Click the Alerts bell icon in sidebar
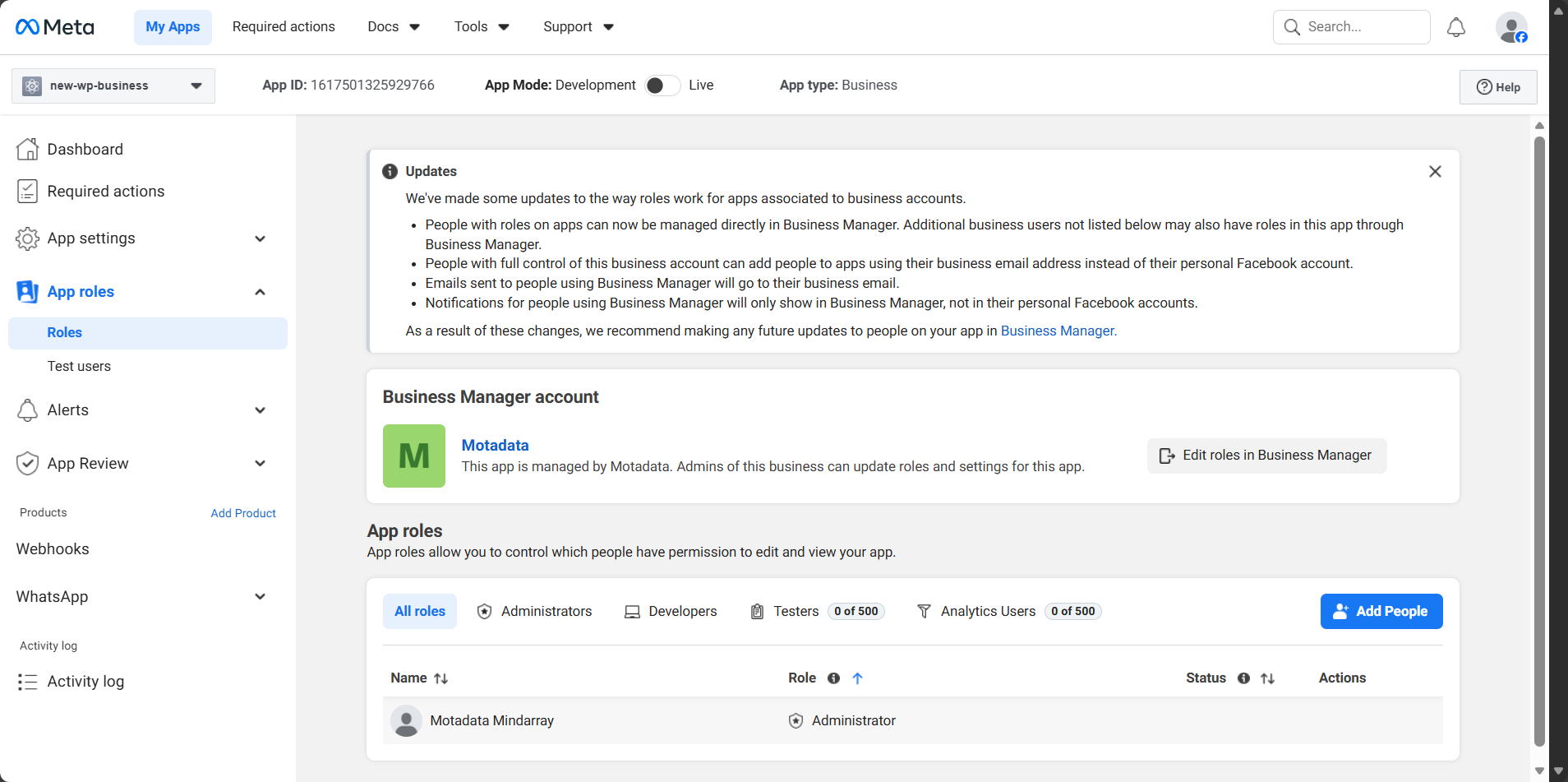The width and height of the screenshot is (1568, 782). (x=27, y=410)
